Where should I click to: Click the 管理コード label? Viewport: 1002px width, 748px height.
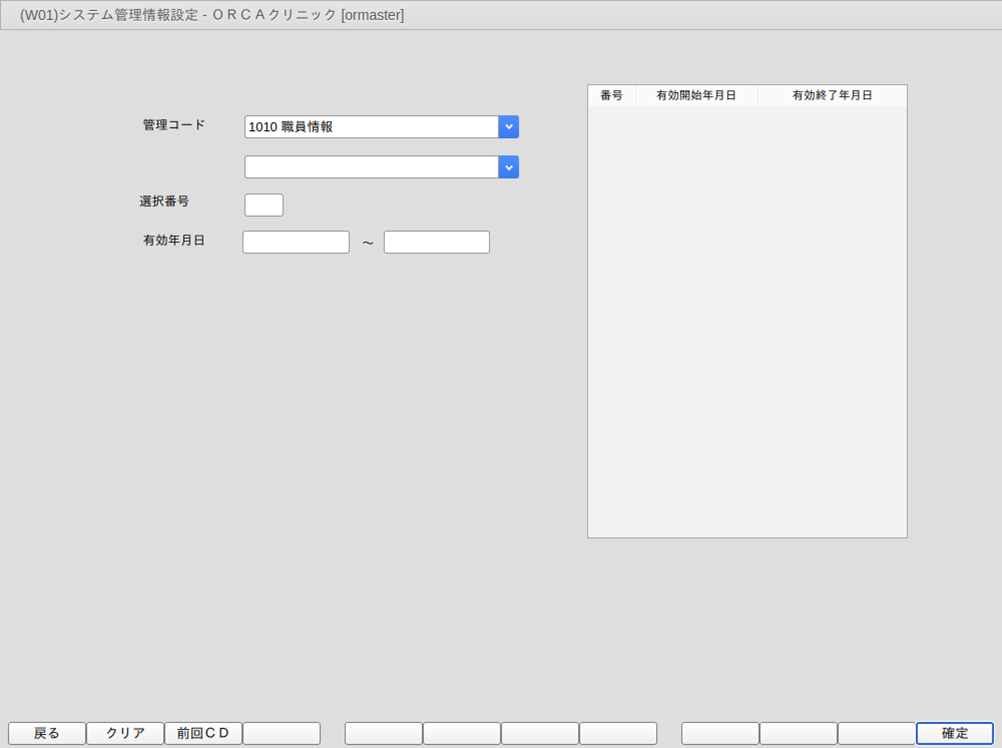tap(174, 125)
